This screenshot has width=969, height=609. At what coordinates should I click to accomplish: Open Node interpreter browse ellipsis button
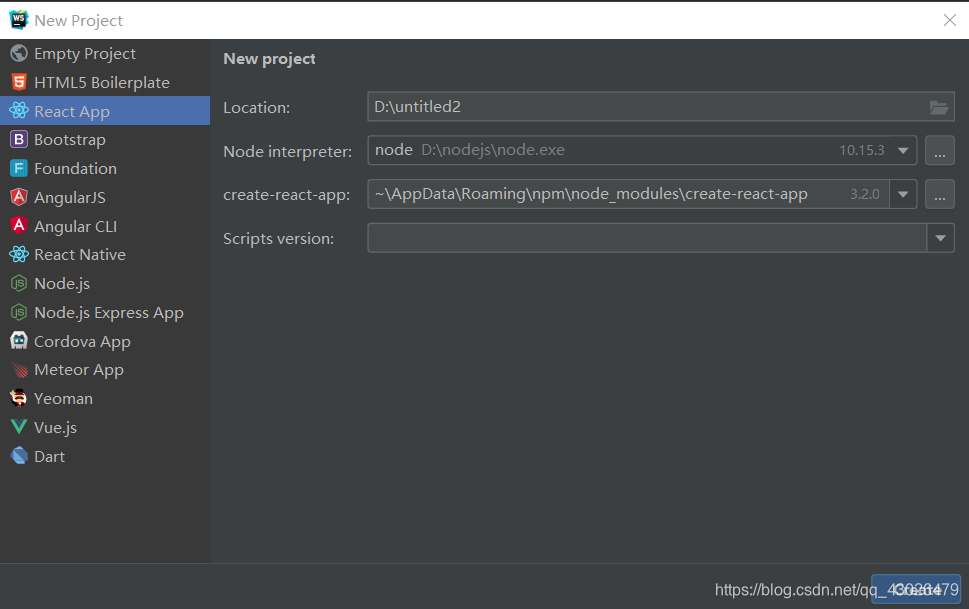point(939,151)
